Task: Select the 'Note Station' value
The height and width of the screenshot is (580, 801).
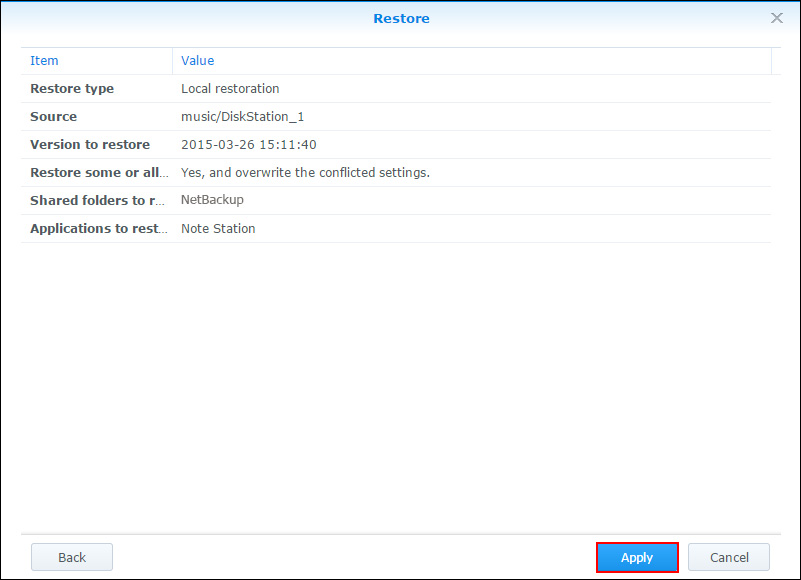Action: 218,228
